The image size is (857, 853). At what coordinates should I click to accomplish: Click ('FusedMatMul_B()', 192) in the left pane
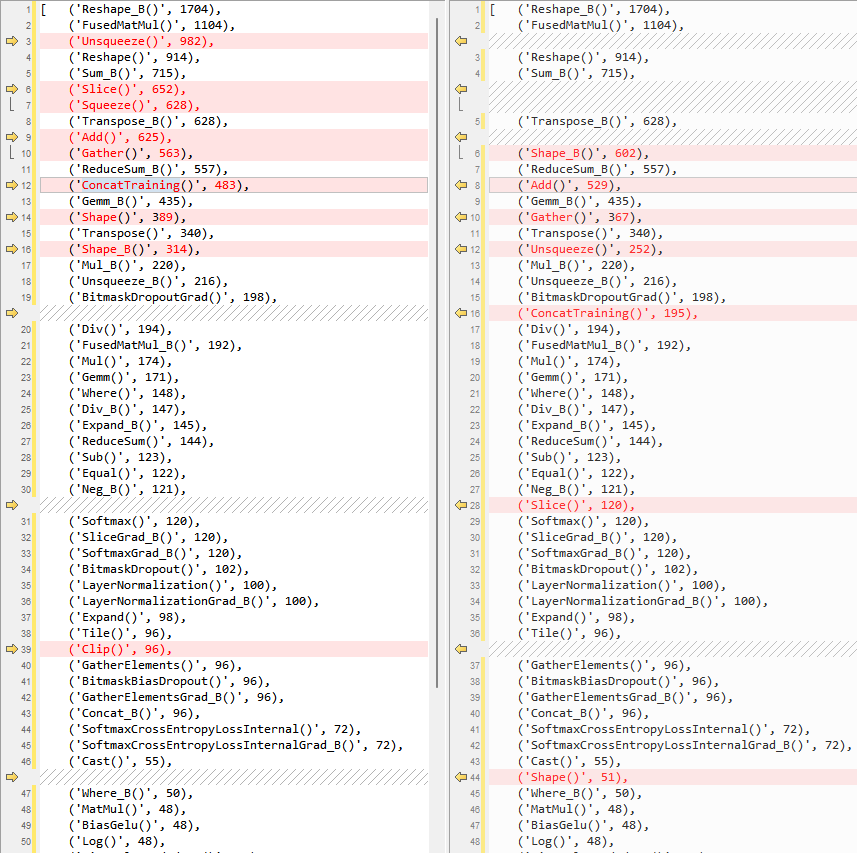[x=156, y=345]
